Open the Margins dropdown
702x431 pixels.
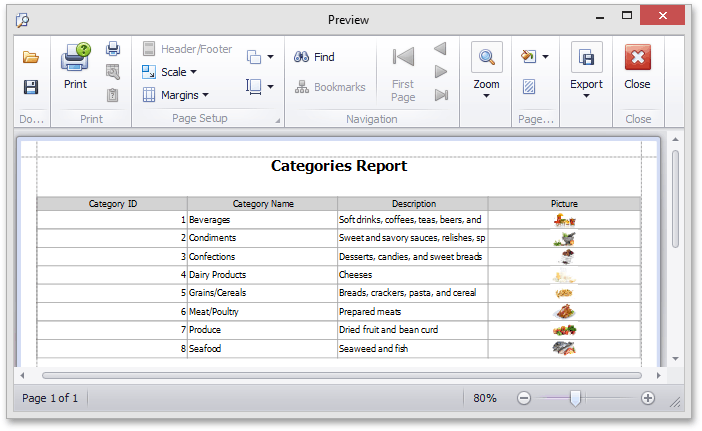[x=175, y=95]
